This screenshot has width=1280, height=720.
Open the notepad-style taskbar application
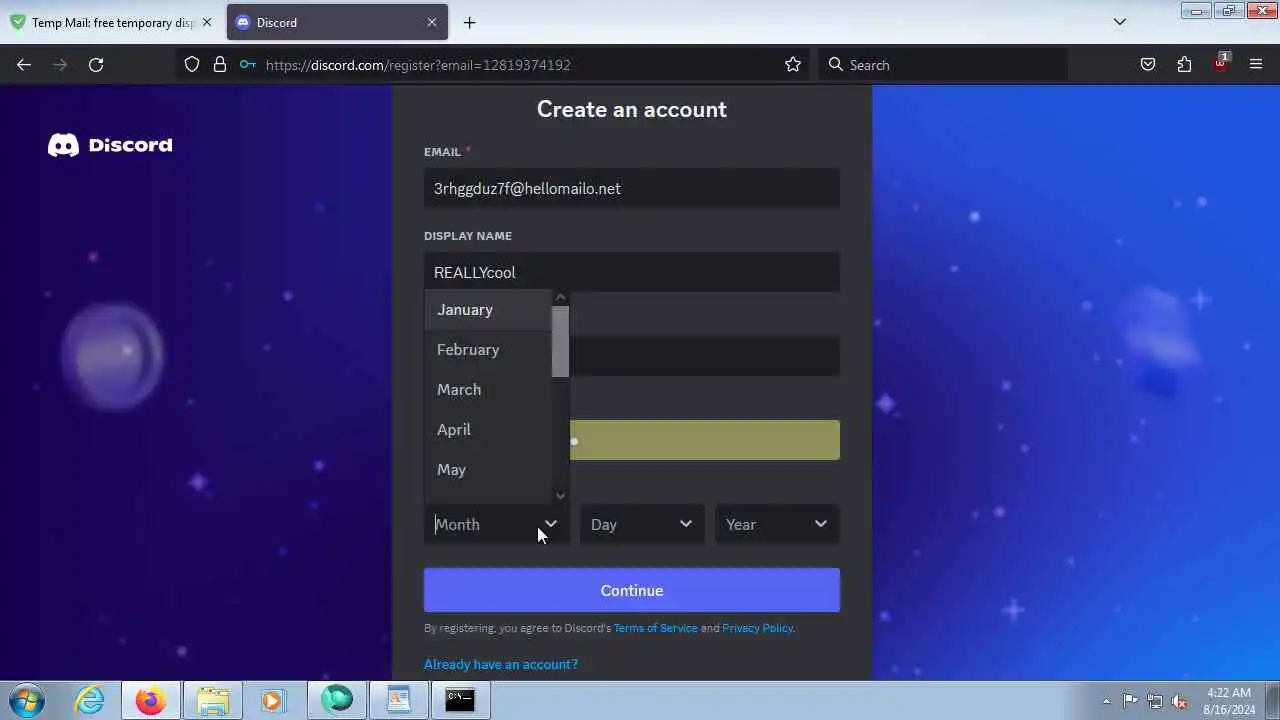coord(398,700)
